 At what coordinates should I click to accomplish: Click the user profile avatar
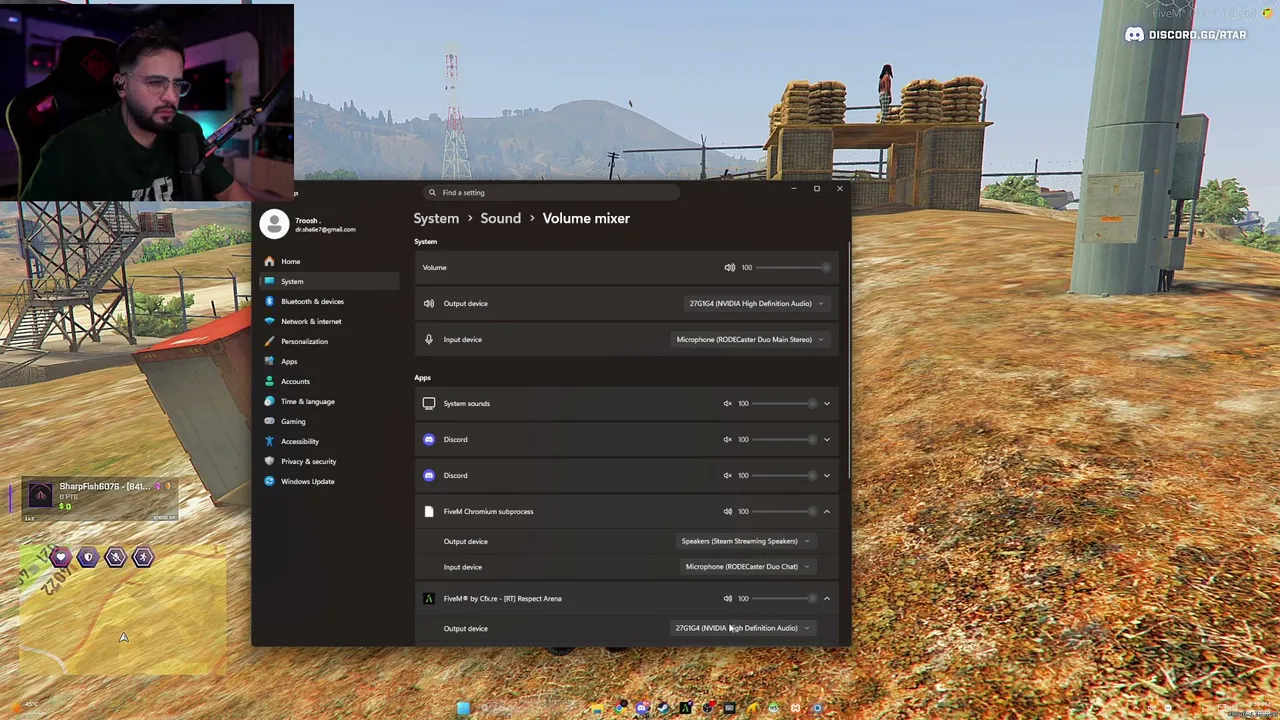point(274,224)
